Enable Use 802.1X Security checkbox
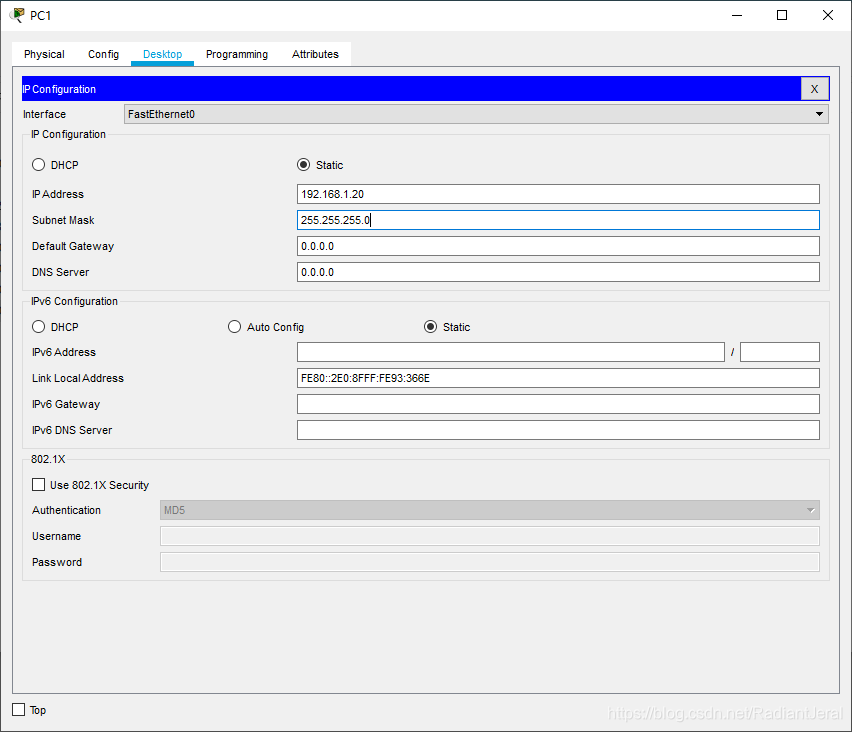The width and height of the screenshot is (852, 732). (x=39, y=485)
